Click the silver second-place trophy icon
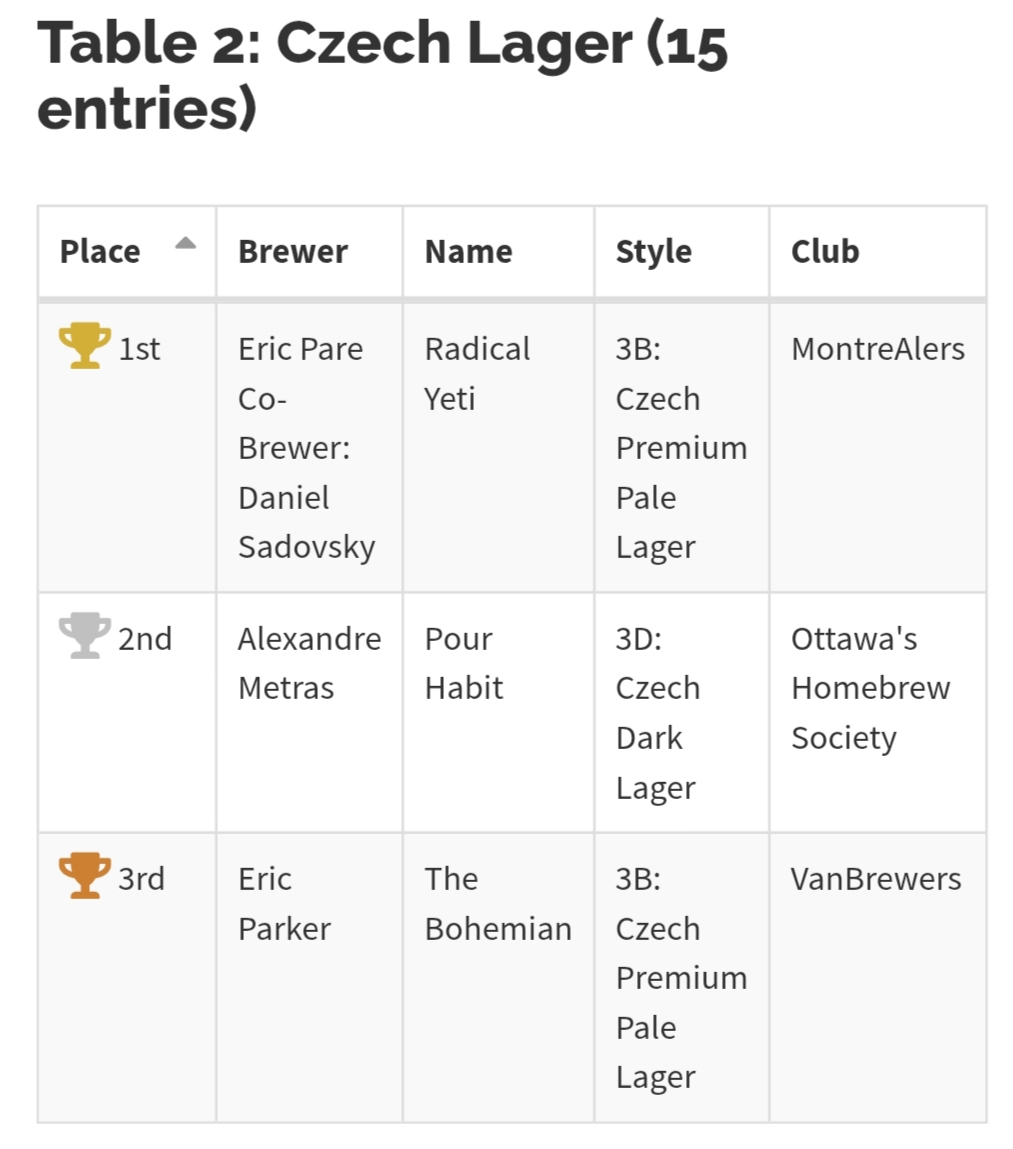 click(84, 636)
